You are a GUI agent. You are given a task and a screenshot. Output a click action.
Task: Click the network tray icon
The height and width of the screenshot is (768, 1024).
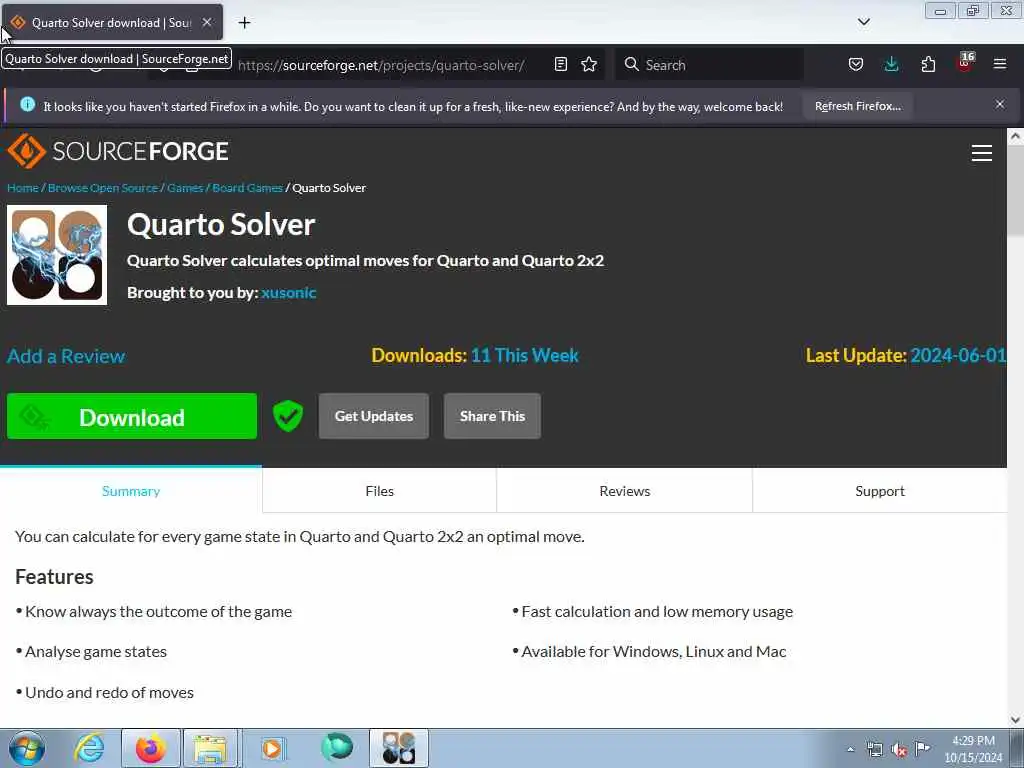point(874,750)
